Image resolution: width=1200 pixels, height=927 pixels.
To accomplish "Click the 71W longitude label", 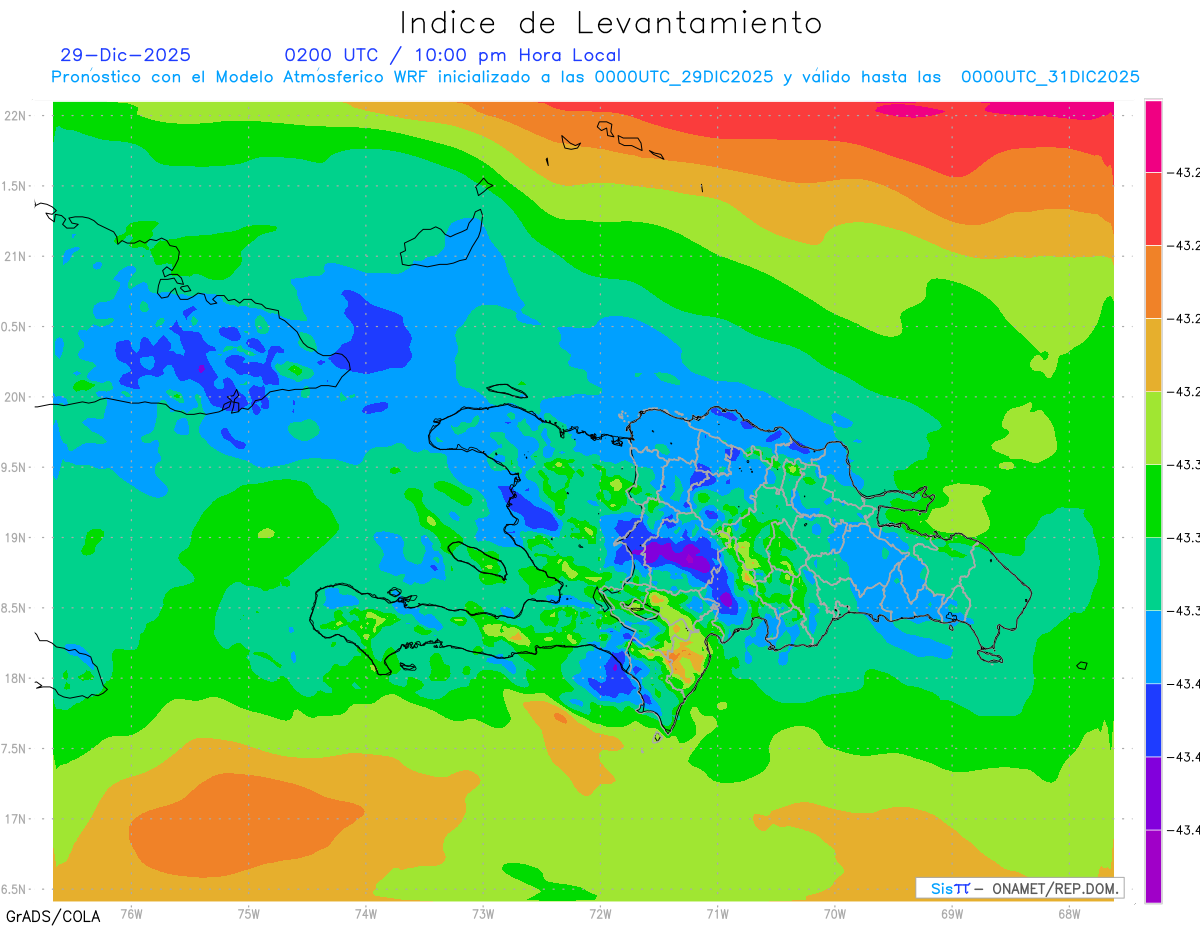I will [x=717, y=914].
